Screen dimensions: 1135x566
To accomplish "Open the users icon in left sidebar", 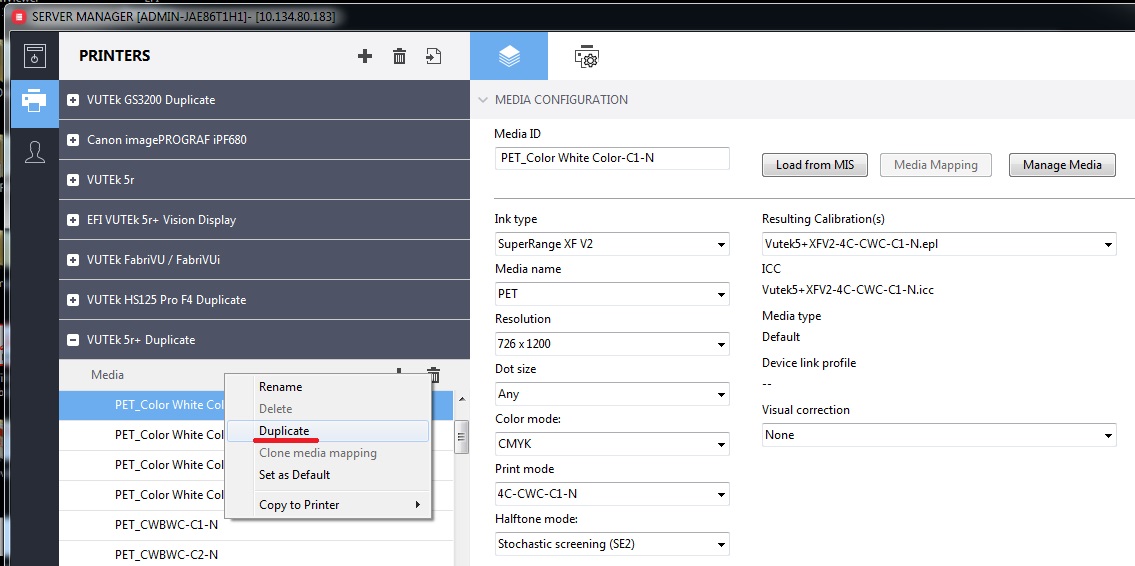I will point(35,151).
